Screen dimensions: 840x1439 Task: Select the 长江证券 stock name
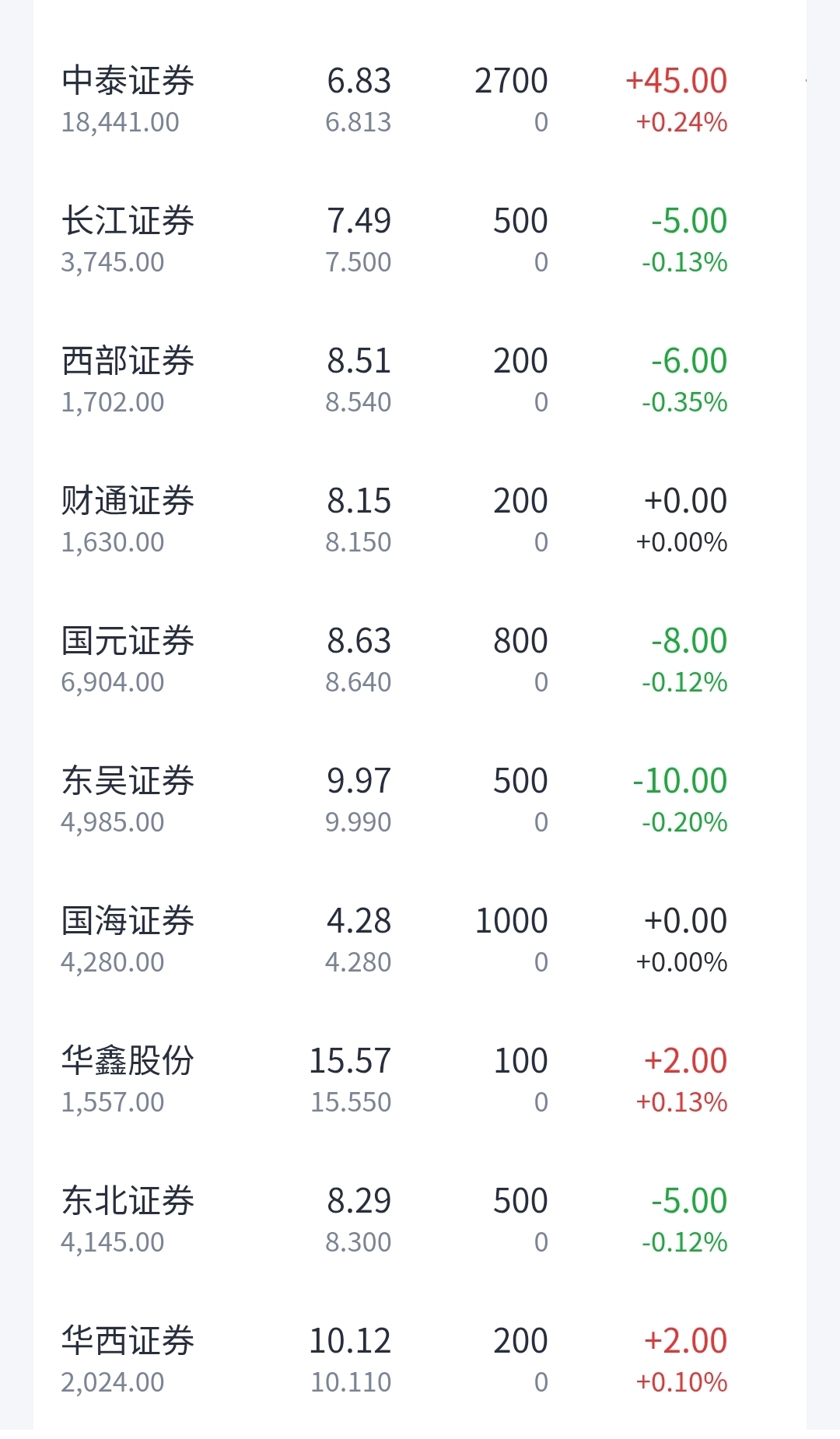(128, 221)
